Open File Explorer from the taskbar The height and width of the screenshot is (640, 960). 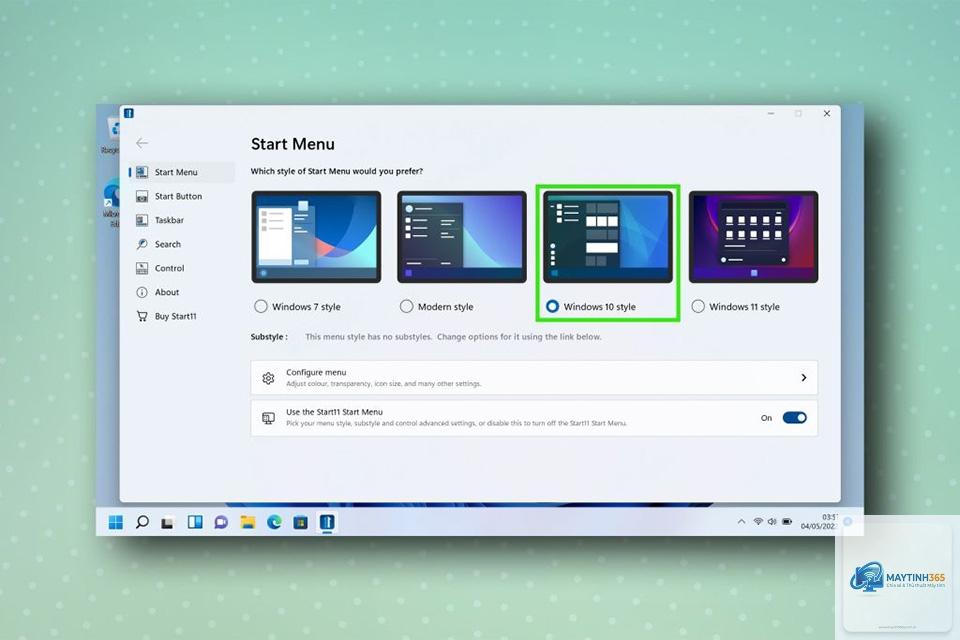click(247, 522)
